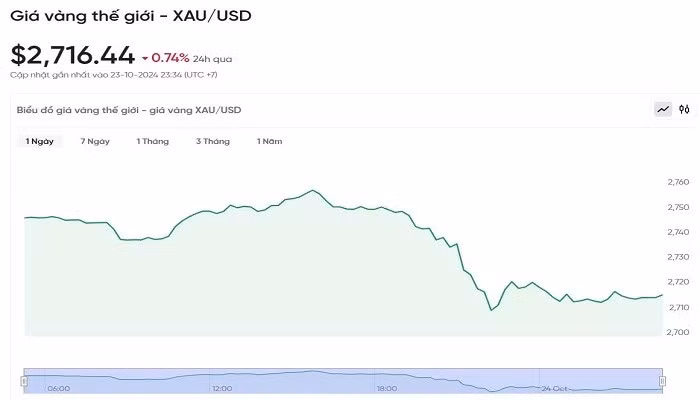This screenshot has width=700, height=400.
Task: Choose the 1 Năm chart period
Action: click(x=269, y=141)
